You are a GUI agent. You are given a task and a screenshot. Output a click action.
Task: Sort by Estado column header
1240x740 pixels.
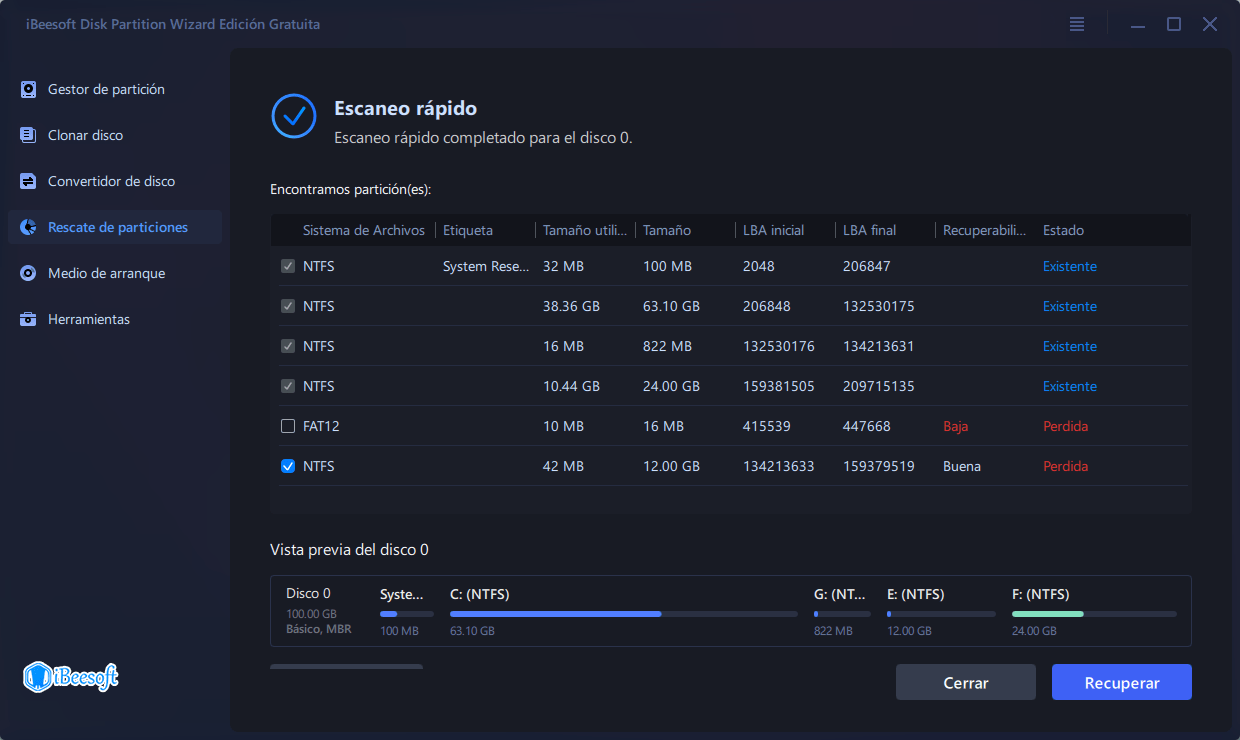tap(1063, 231)
